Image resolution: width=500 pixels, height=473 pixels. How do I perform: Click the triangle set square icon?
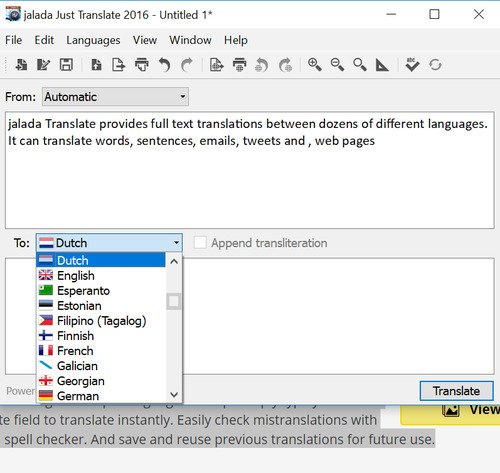tap(382, 65)
